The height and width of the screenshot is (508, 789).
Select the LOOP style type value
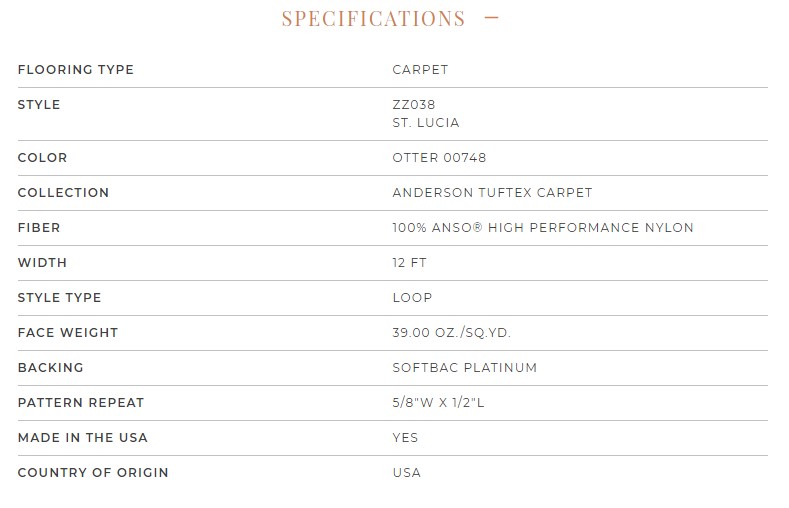(x=412, y=298)
